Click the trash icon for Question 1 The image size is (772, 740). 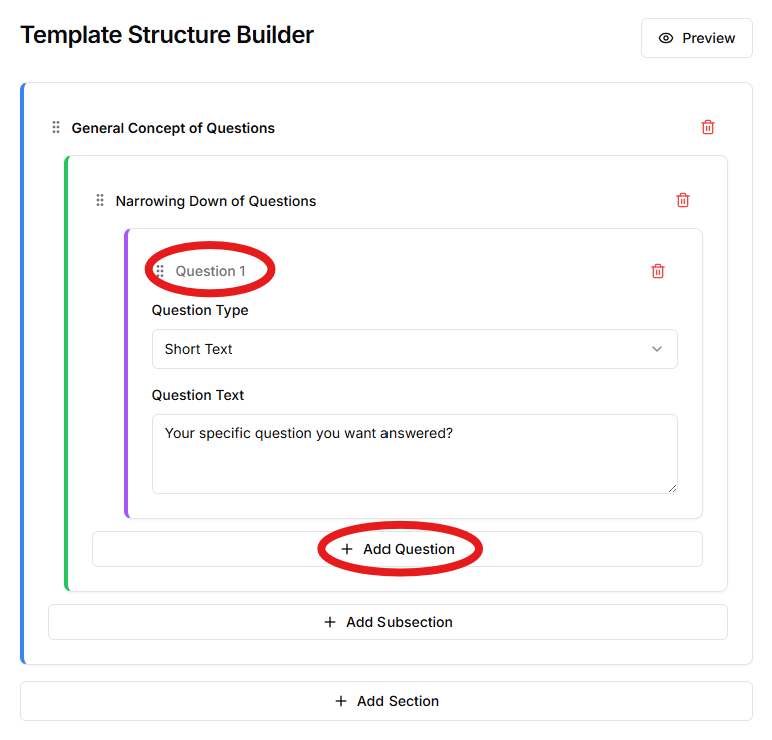point(658,271)
